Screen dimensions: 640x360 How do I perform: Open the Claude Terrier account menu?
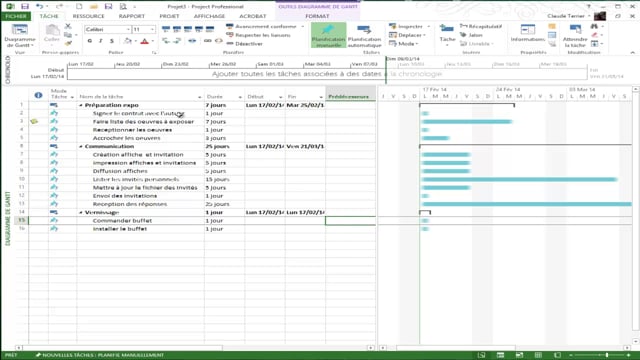coord(569,16)
